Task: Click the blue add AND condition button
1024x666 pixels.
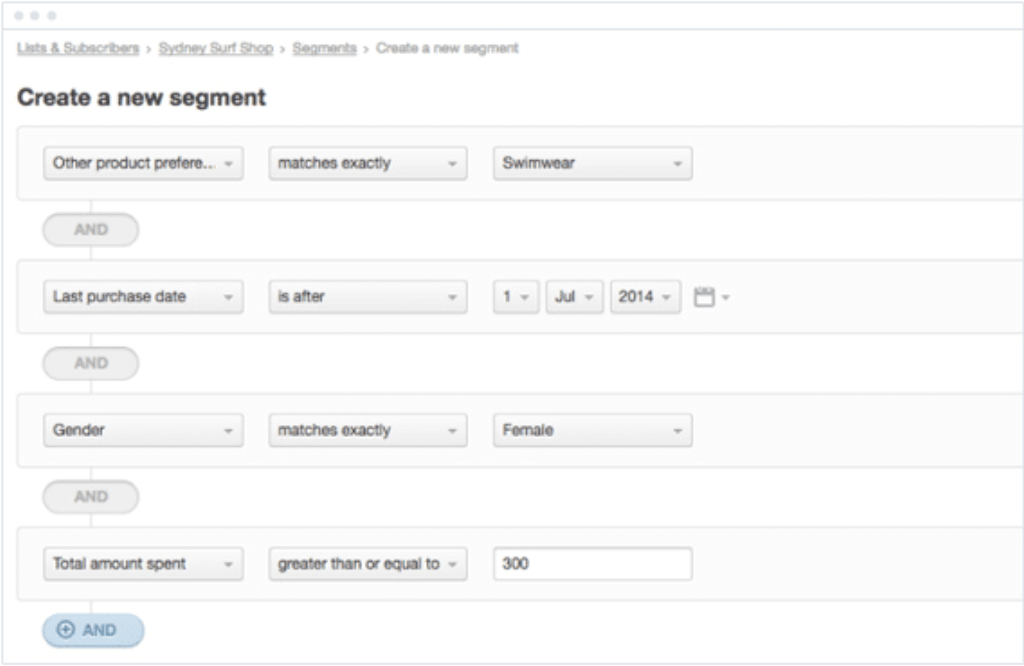Action: pos(93,630)
